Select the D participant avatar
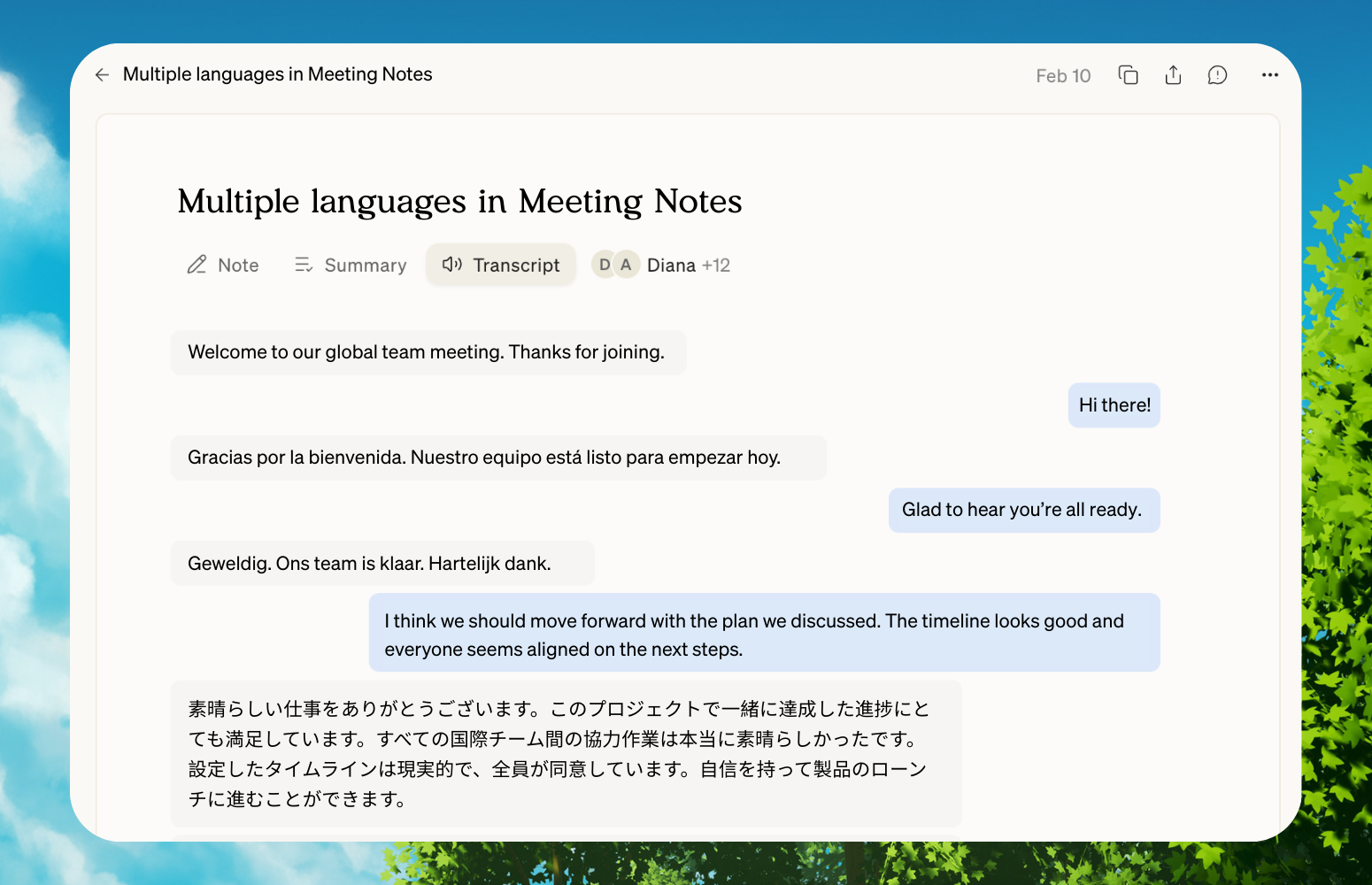This screenshot has width=1372, height=885. (x=605, y=265)
